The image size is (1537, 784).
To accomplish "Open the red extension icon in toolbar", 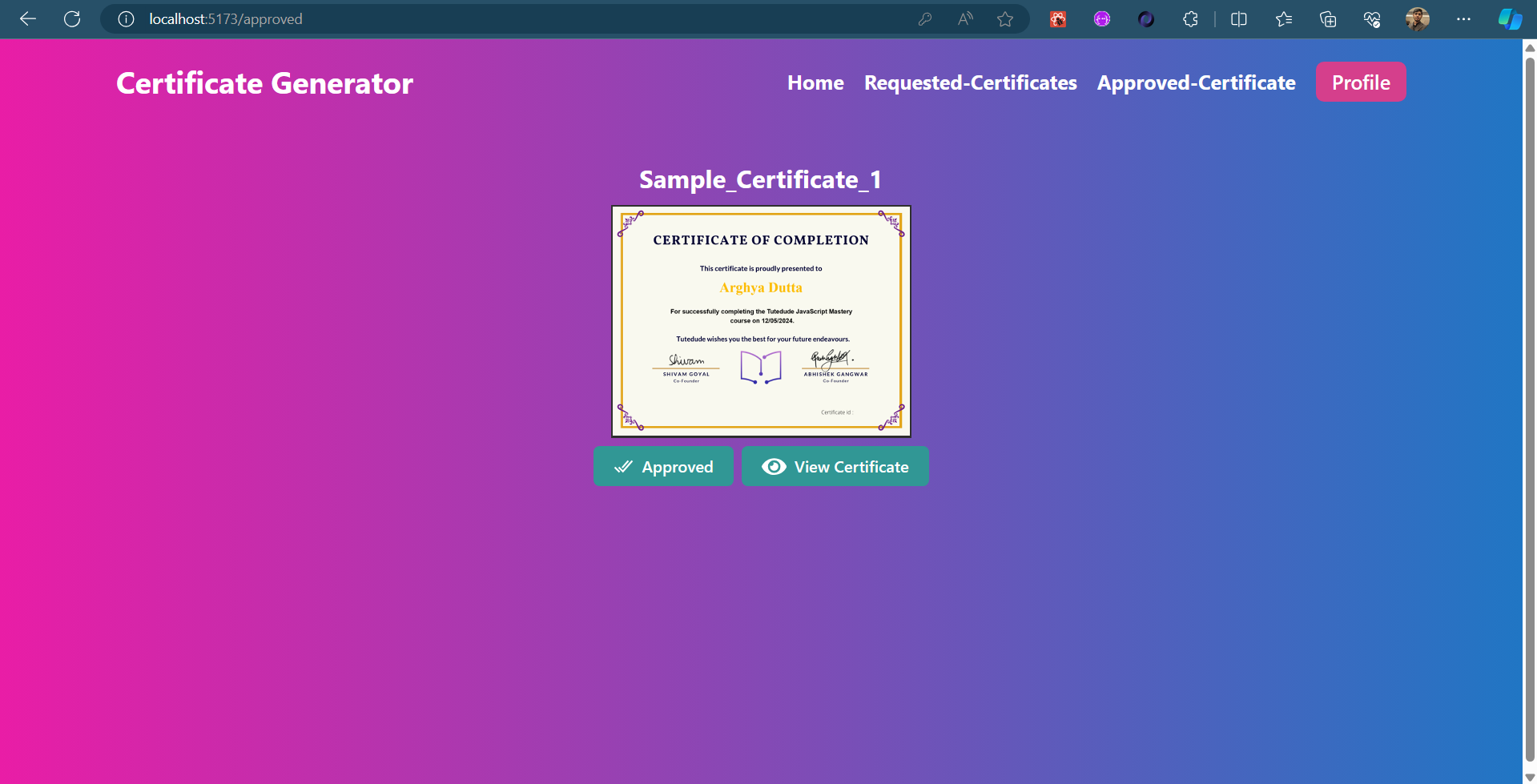I will click(x=1058, y=19).
